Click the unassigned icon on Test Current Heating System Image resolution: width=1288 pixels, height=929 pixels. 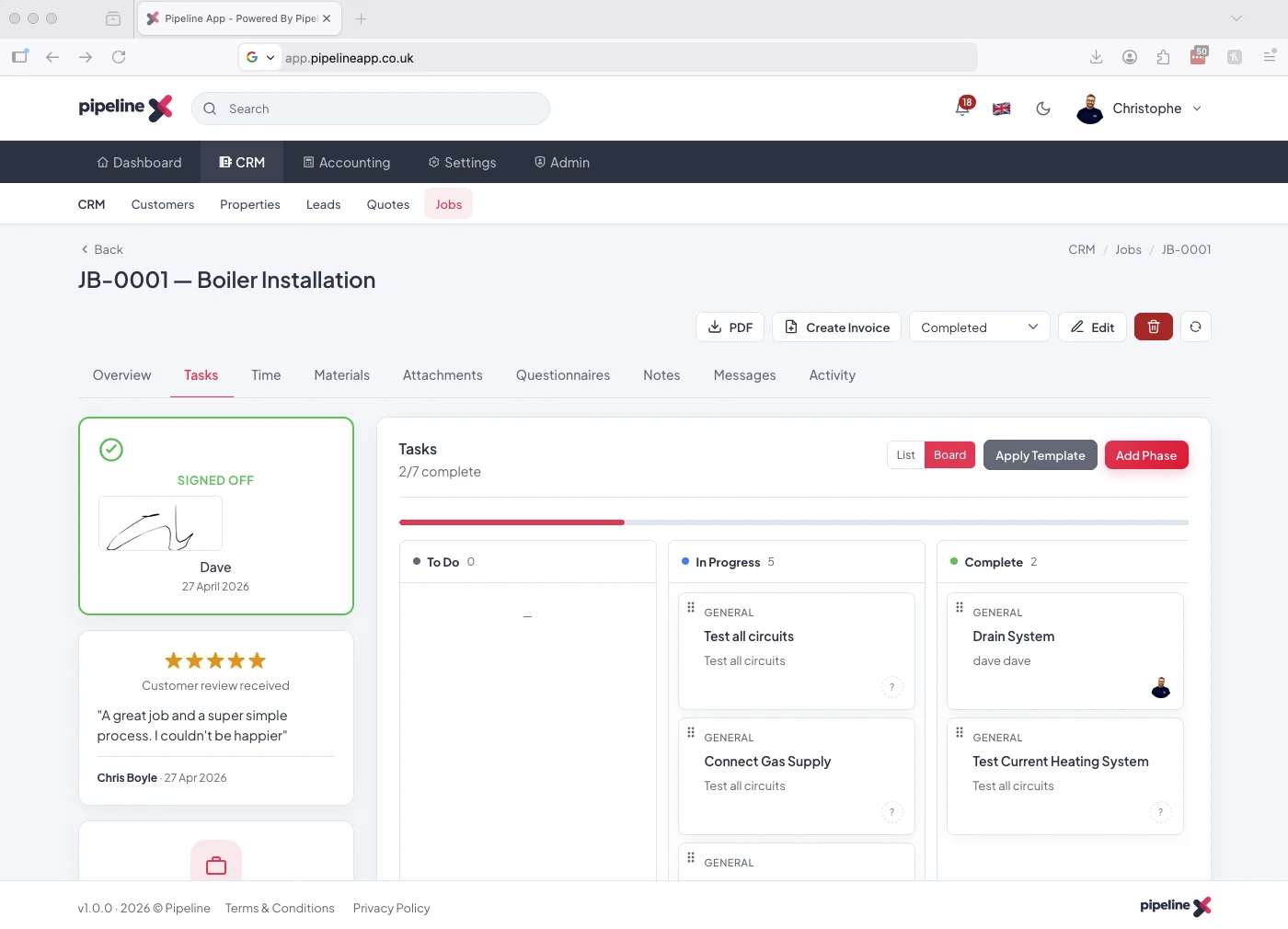[x=1160, y=812]
